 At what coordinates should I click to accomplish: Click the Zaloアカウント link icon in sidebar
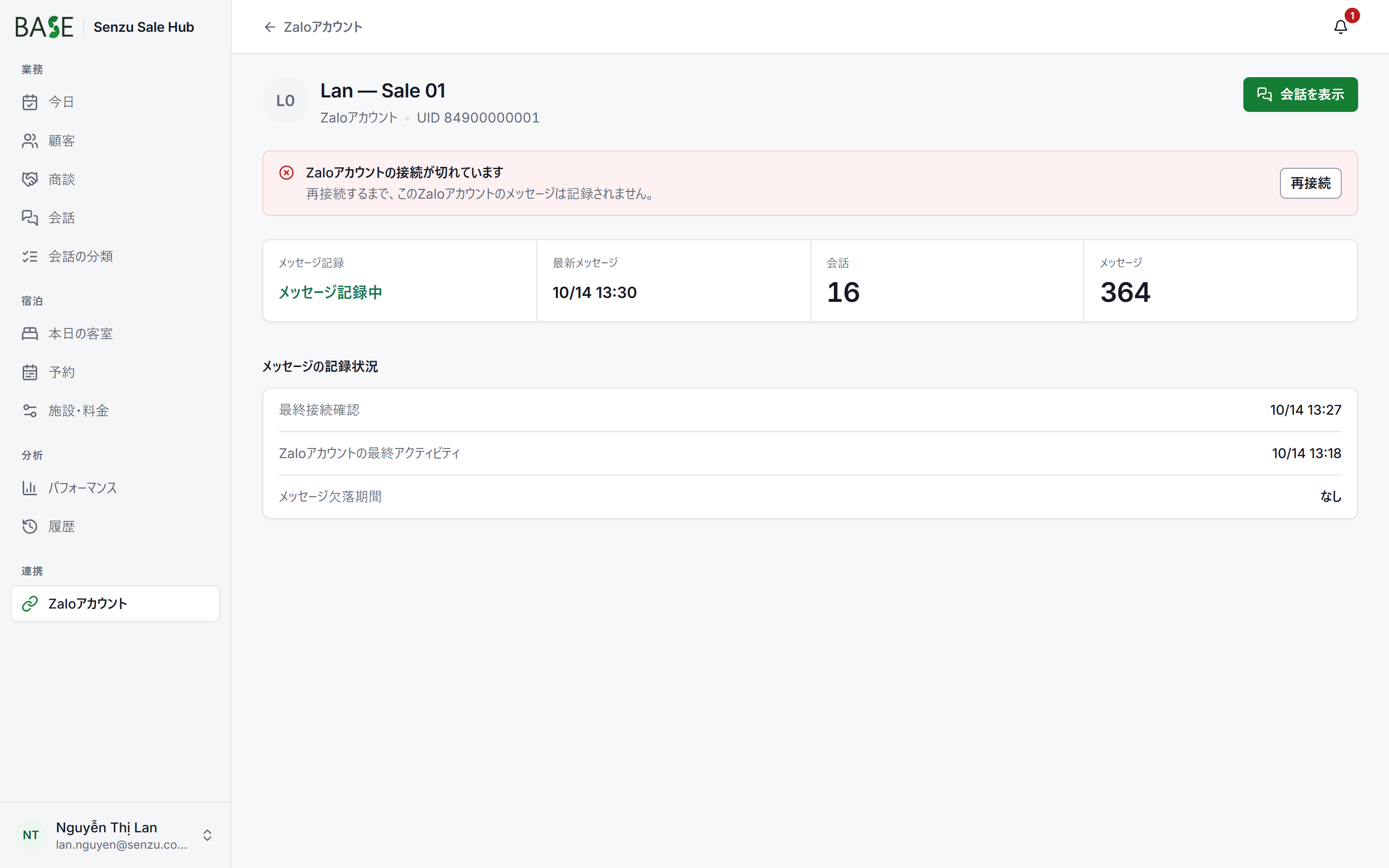(30, 603)
